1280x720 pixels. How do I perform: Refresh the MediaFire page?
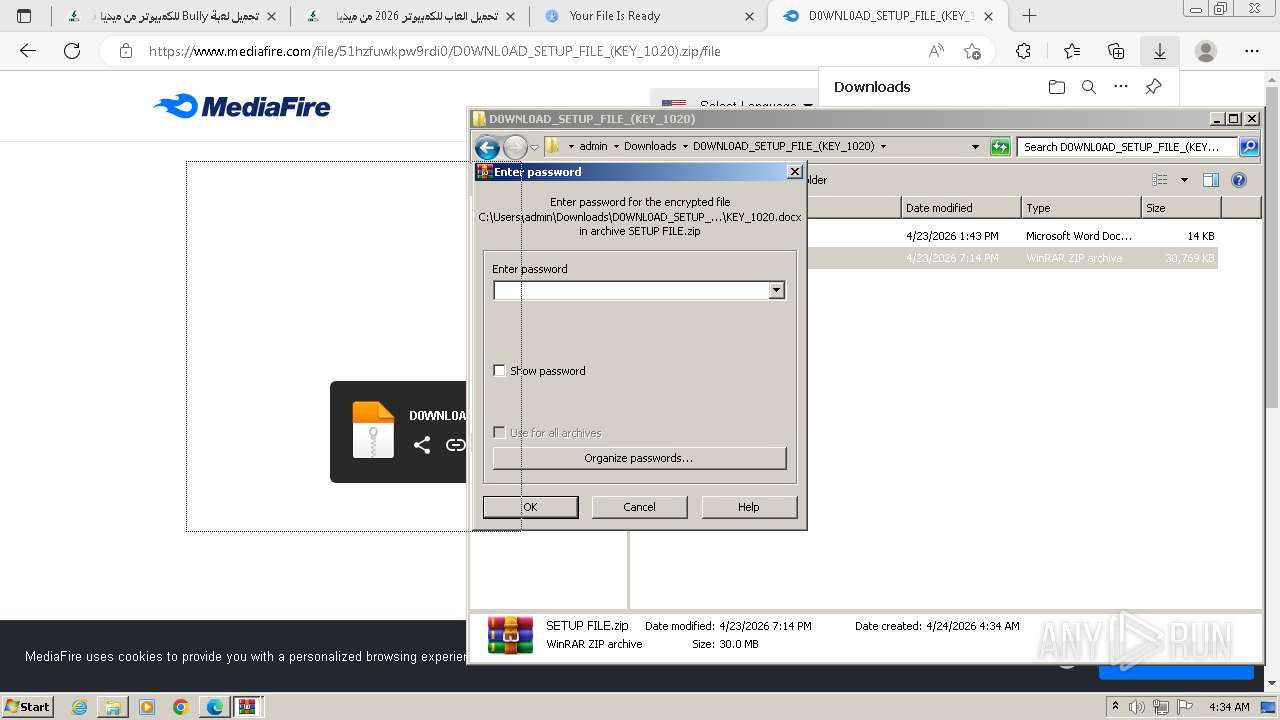(x=72, y=51)
